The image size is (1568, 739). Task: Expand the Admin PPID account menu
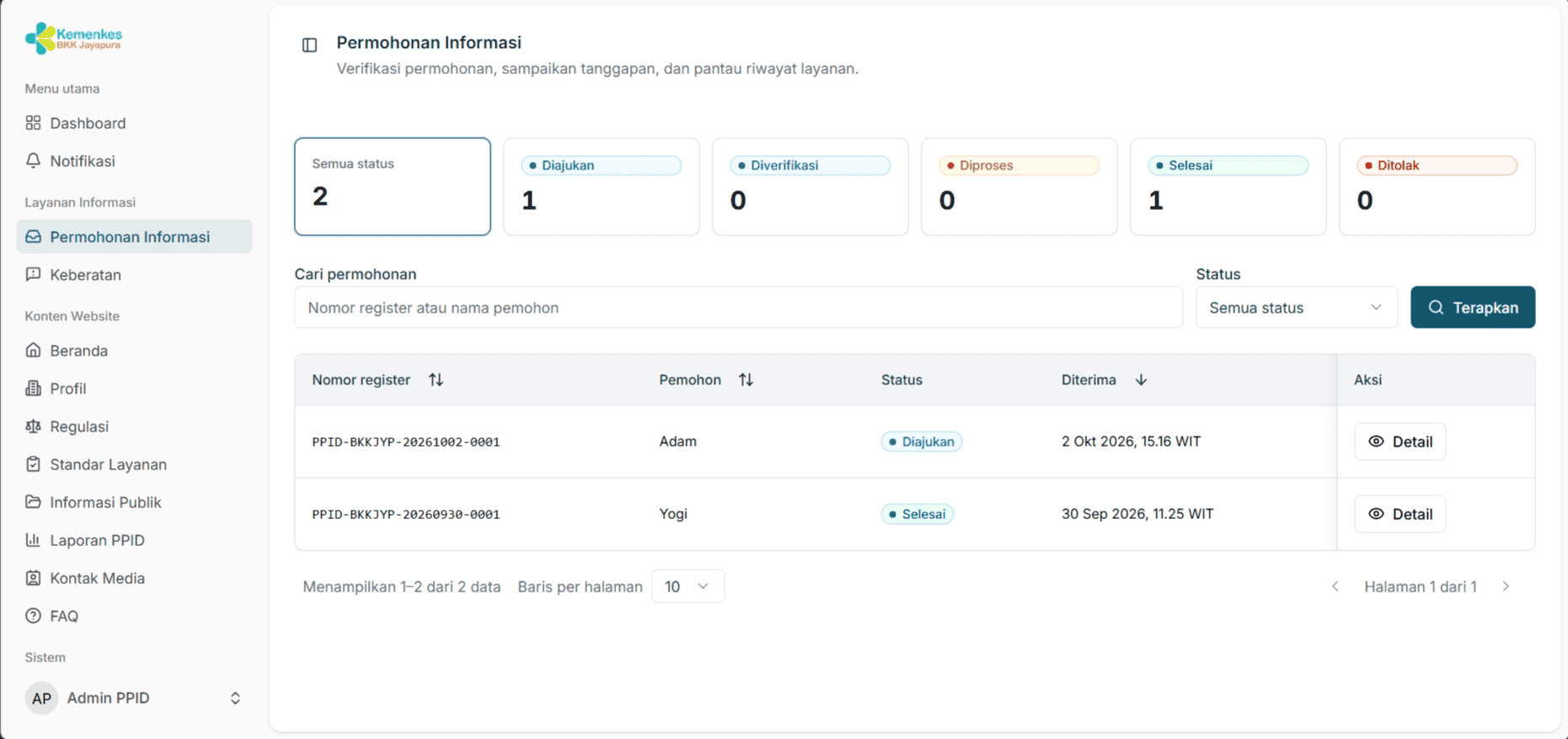(134, 698)
